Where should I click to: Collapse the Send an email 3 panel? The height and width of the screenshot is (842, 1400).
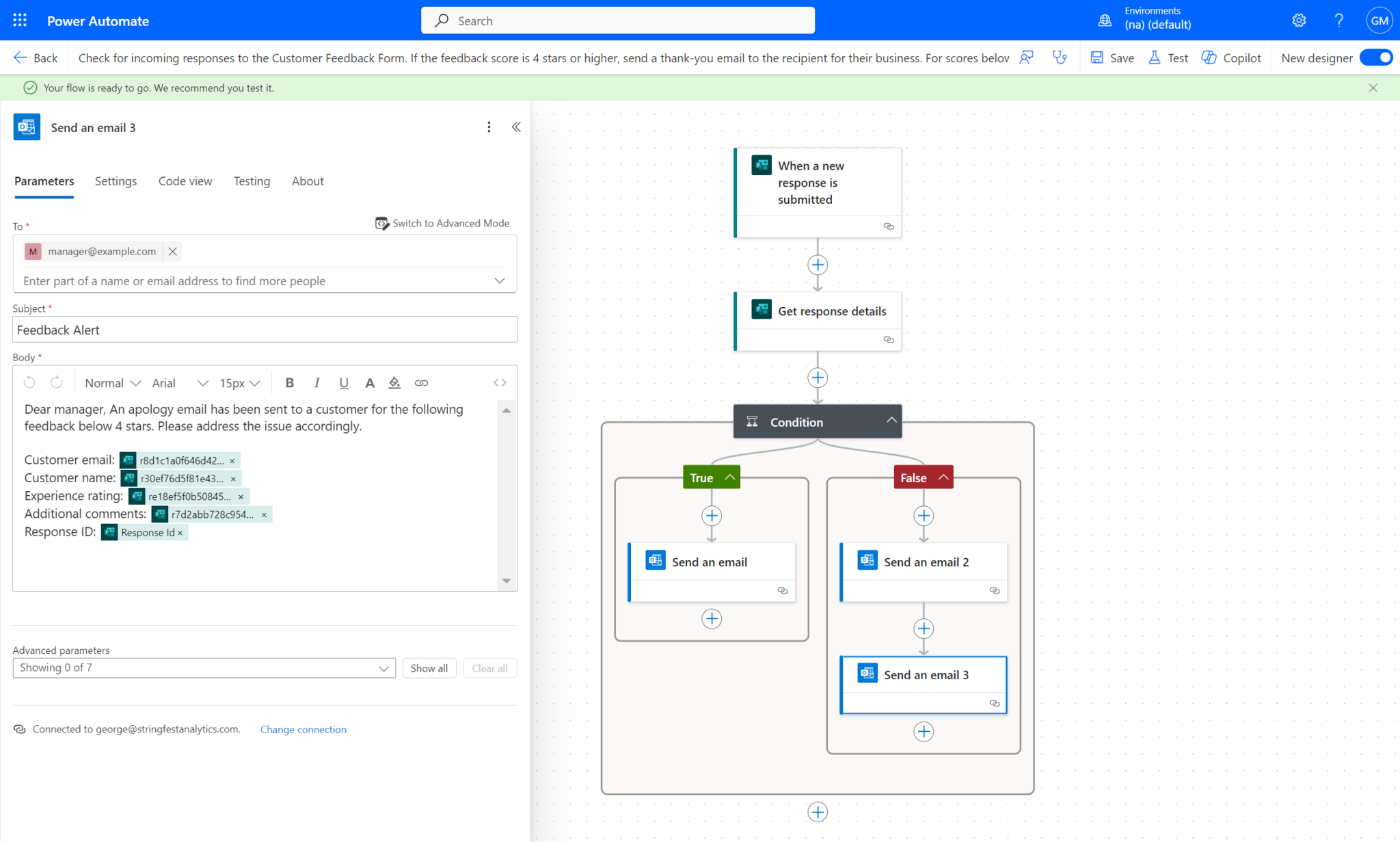point(516,127)
